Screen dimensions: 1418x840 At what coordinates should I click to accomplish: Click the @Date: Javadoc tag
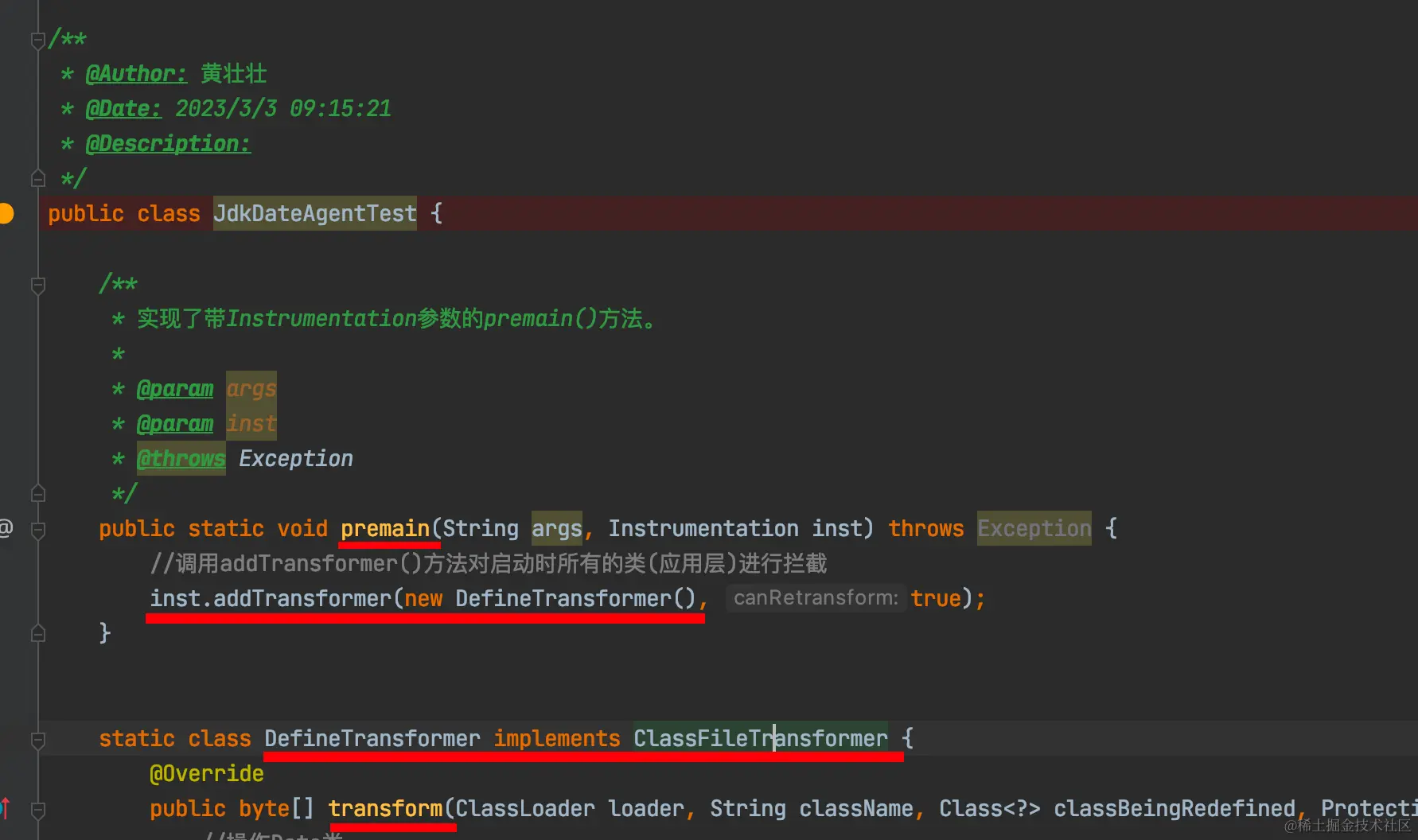(123, 109)
